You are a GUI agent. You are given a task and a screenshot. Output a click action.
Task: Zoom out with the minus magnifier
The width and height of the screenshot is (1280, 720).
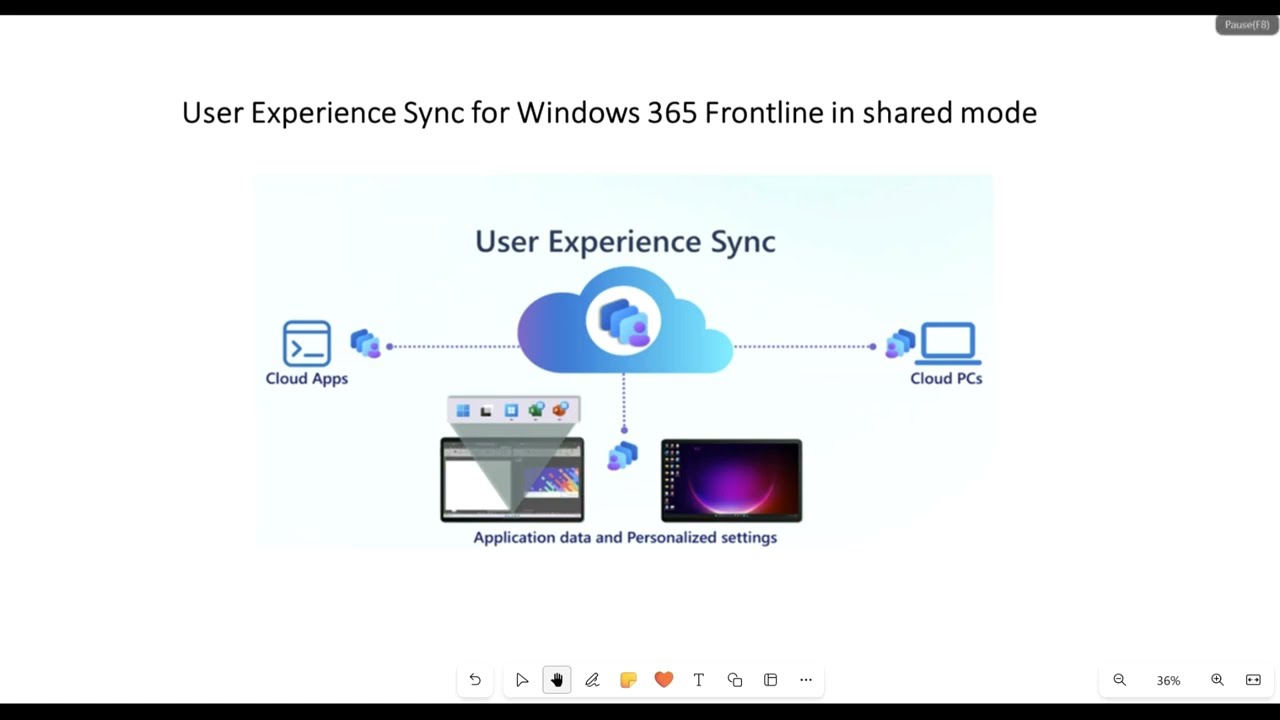(x=1120, y=680)
